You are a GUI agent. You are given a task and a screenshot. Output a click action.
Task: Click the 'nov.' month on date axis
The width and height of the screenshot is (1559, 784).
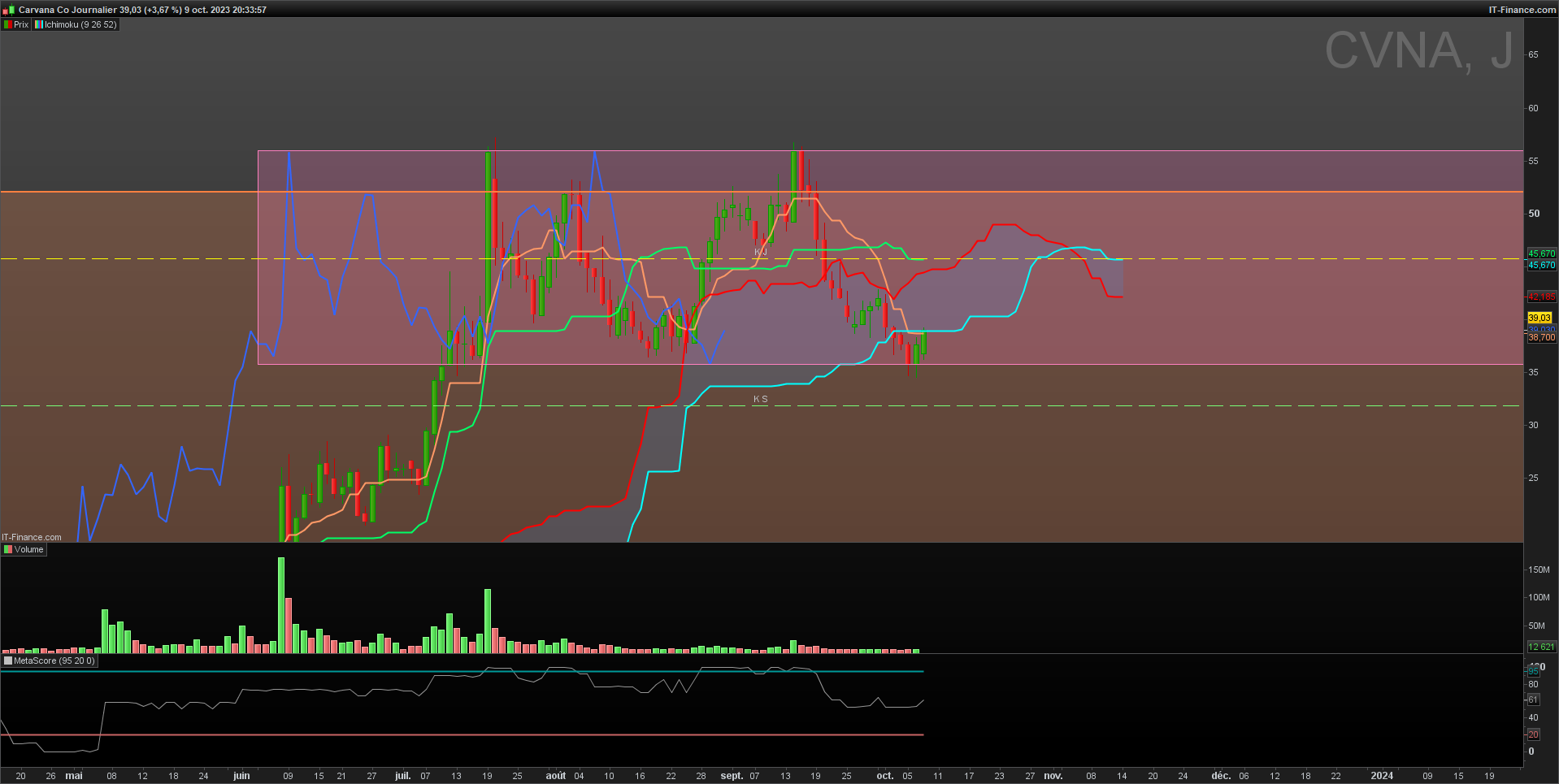click(x=1053, y=776)
